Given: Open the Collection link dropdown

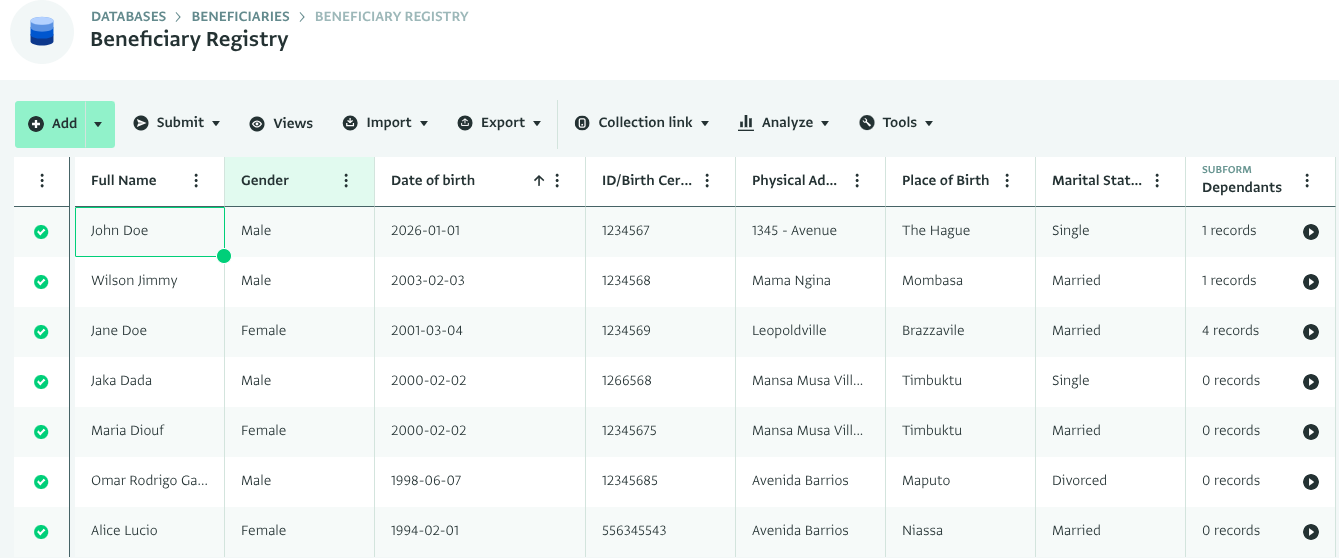Looking at the screenshot, I should point(642,123).
